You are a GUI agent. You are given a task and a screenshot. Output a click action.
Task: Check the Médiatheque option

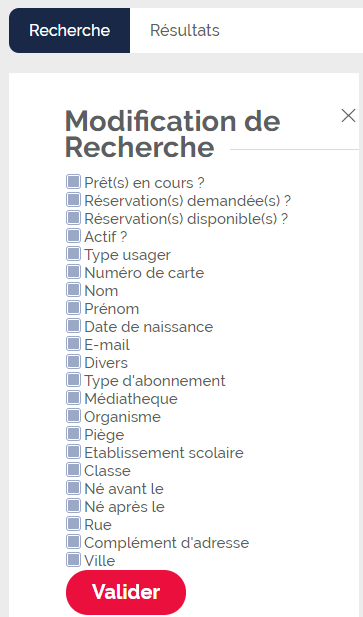pyautogui.click(x=73, y=398)
